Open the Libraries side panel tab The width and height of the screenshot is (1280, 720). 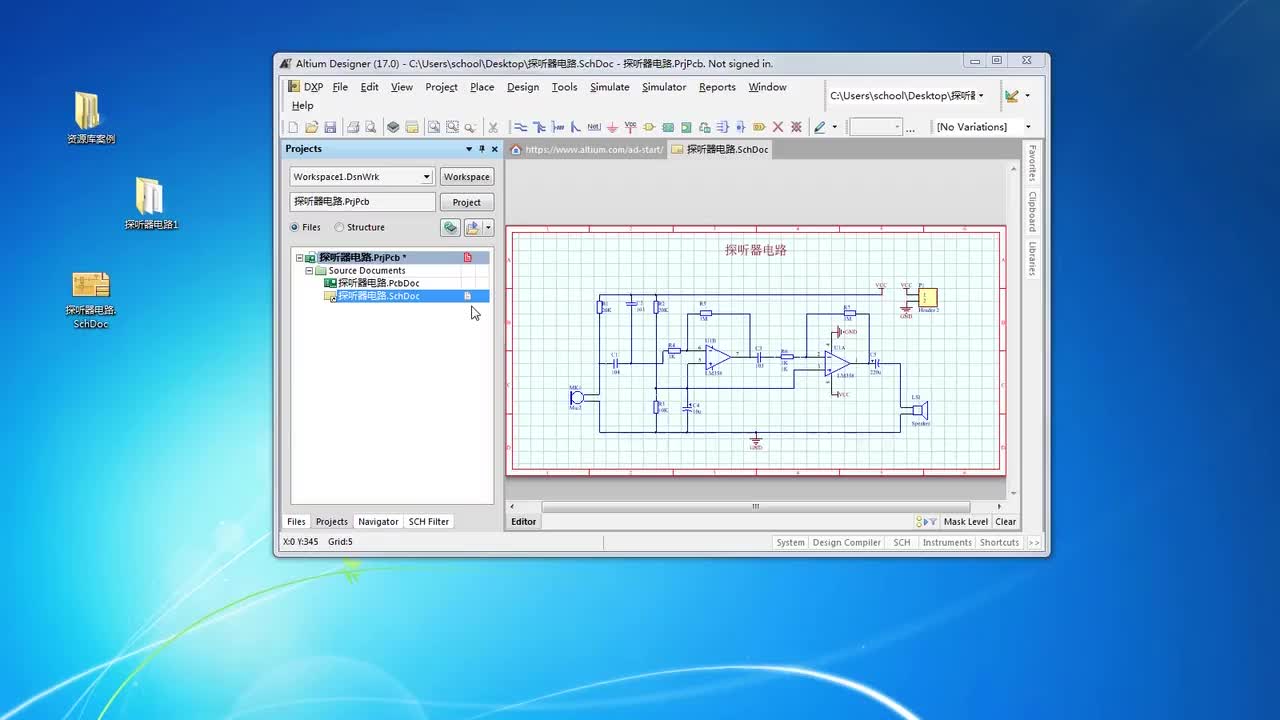click(1032, 259)
